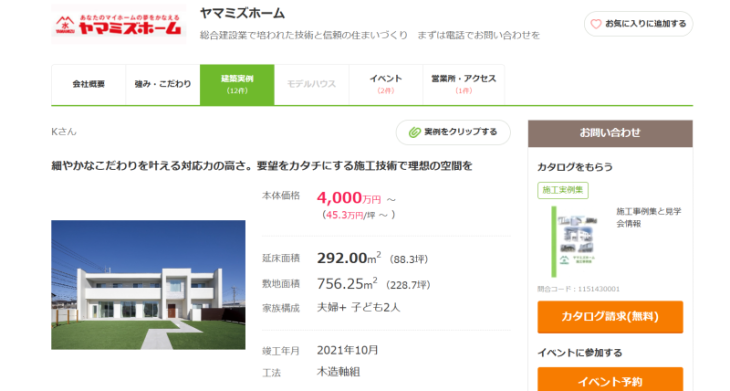Click the ヤマミズホーム company name heading
This screenshot has height=391, width=730.
coord(242,13)
